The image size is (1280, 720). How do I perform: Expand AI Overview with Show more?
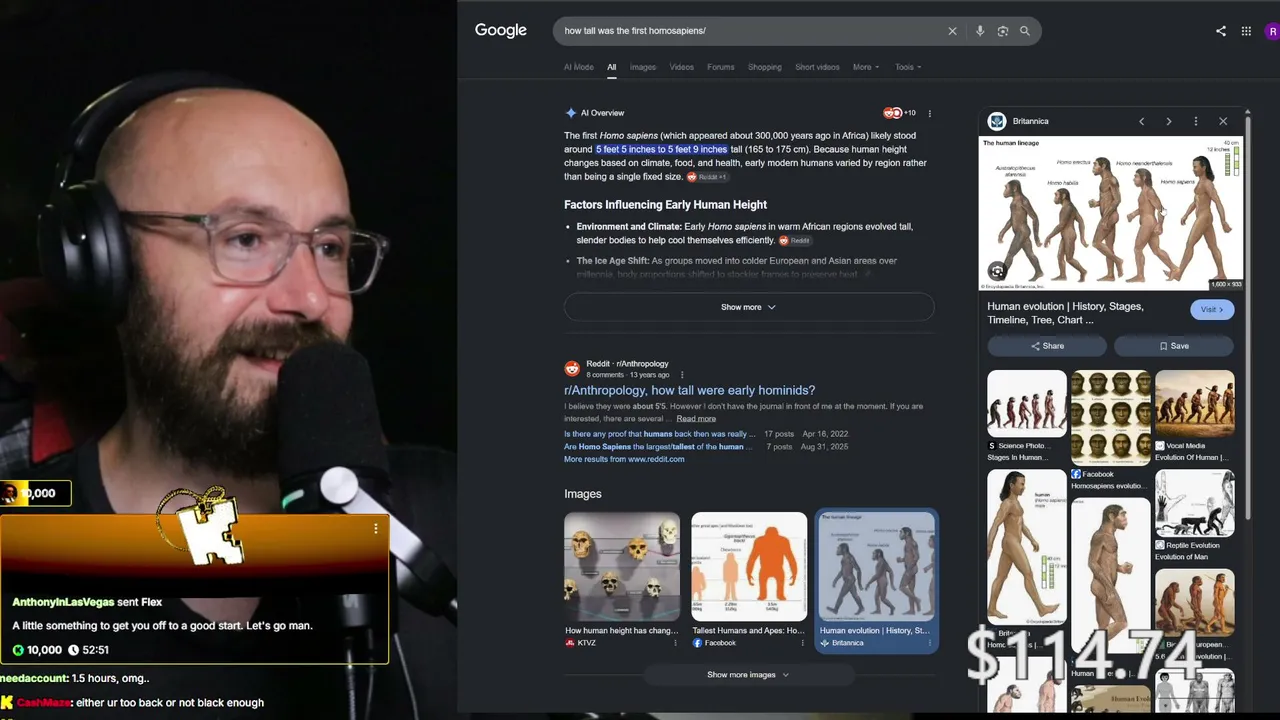[x=749, y=307]
